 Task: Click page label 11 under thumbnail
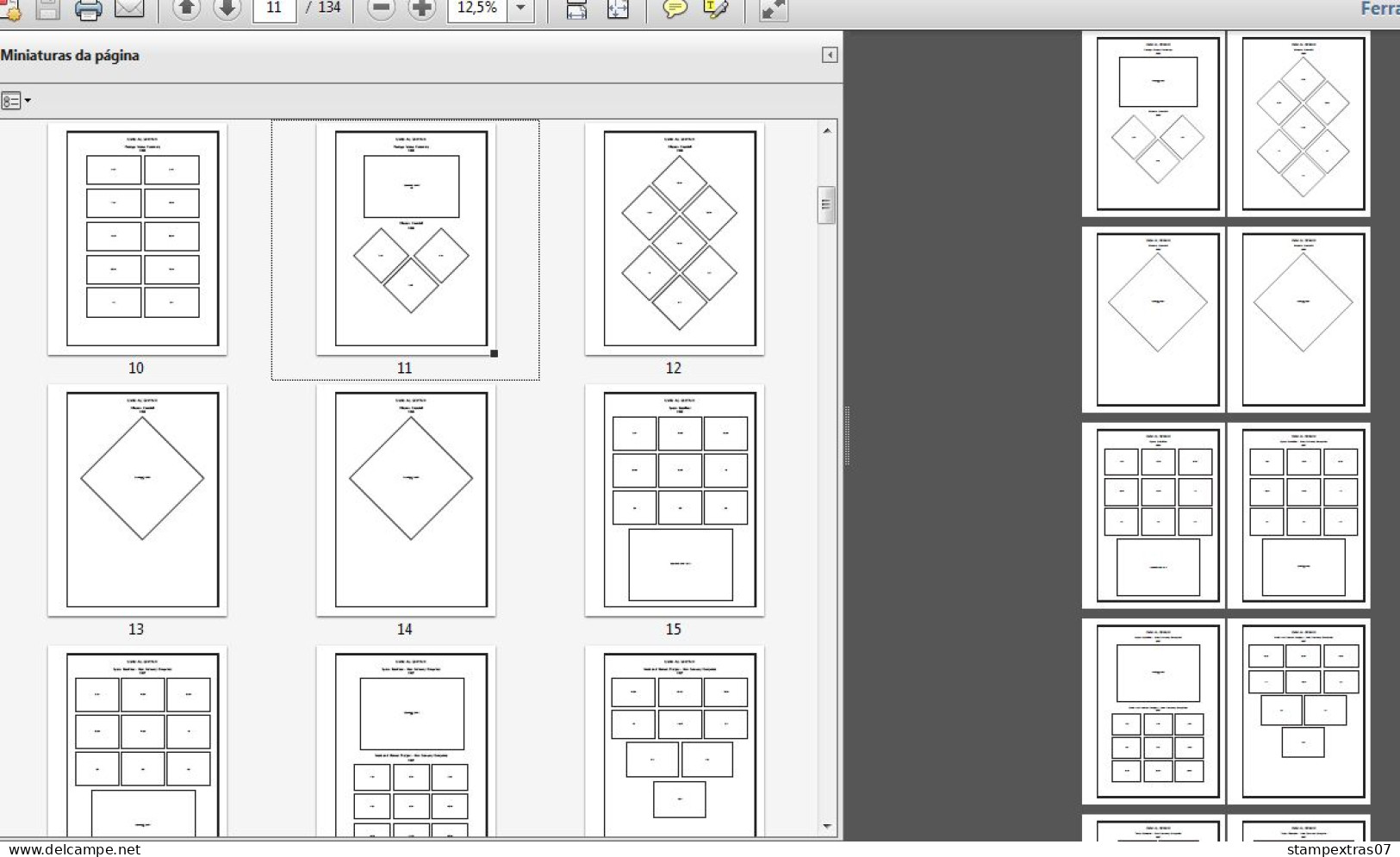click(x=405, y=368)
